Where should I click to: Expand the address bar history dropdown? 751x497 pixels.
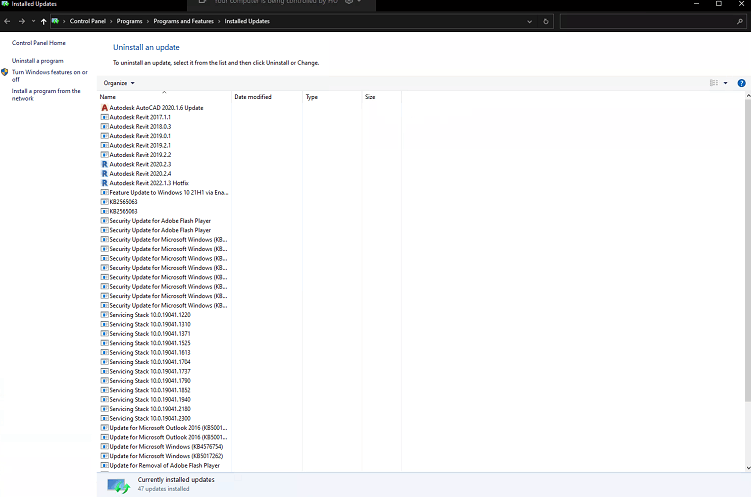click(529, 22)
